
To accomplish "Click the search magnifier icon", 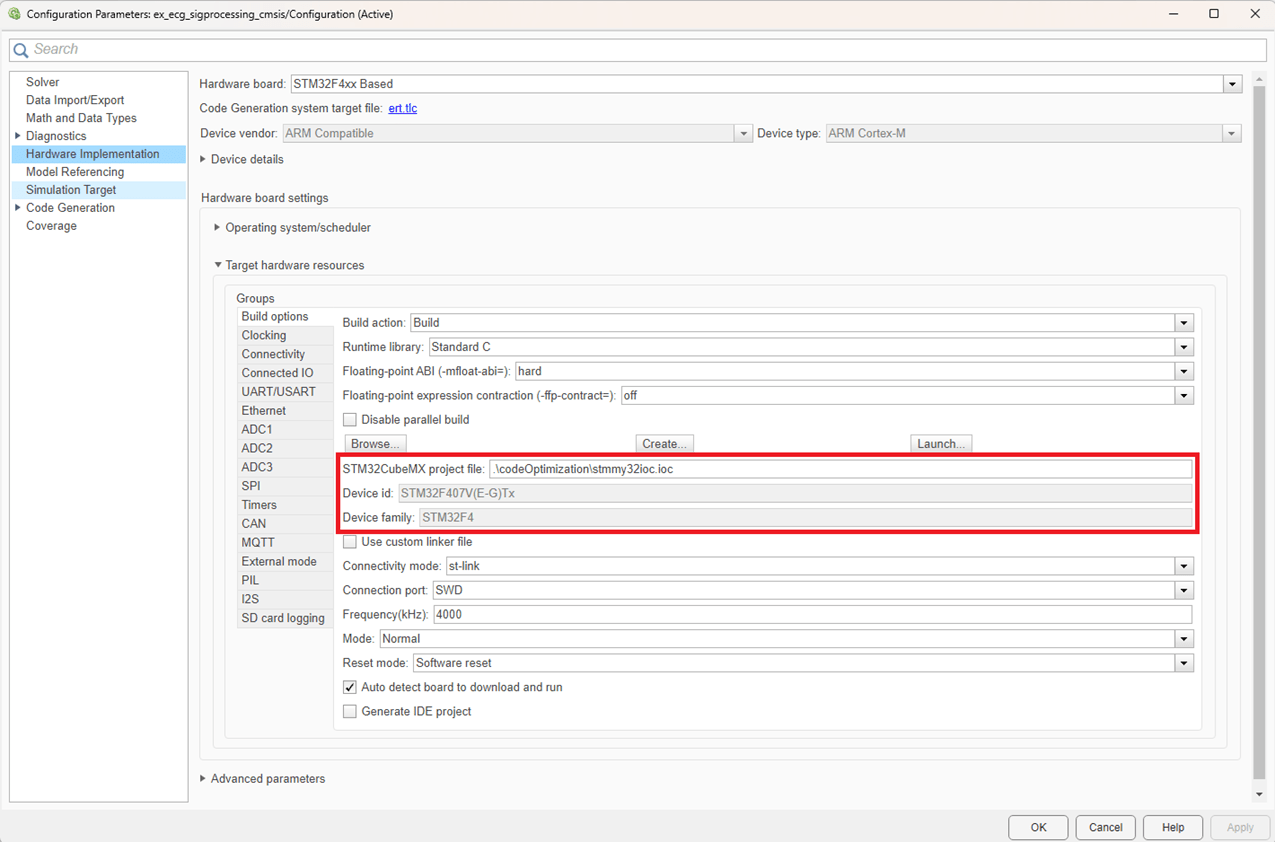I will click(x=21, y=50).
